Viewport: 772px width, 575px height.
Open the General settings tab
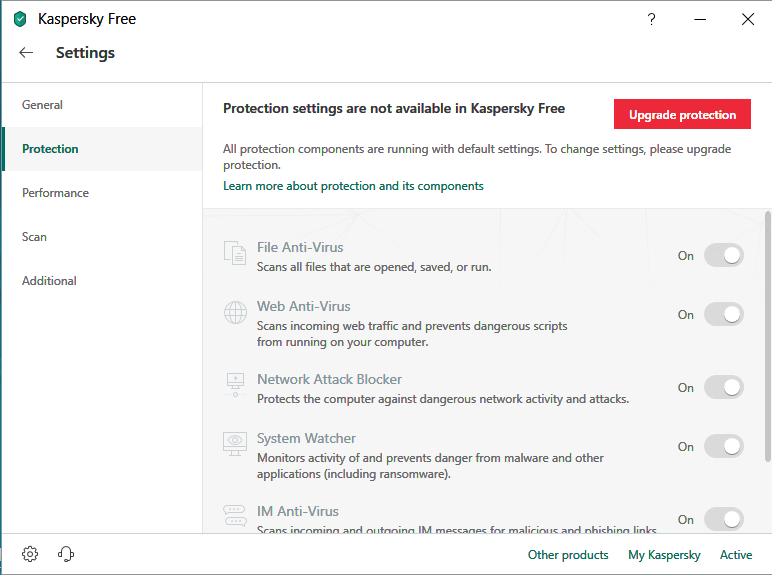(43, 105)
